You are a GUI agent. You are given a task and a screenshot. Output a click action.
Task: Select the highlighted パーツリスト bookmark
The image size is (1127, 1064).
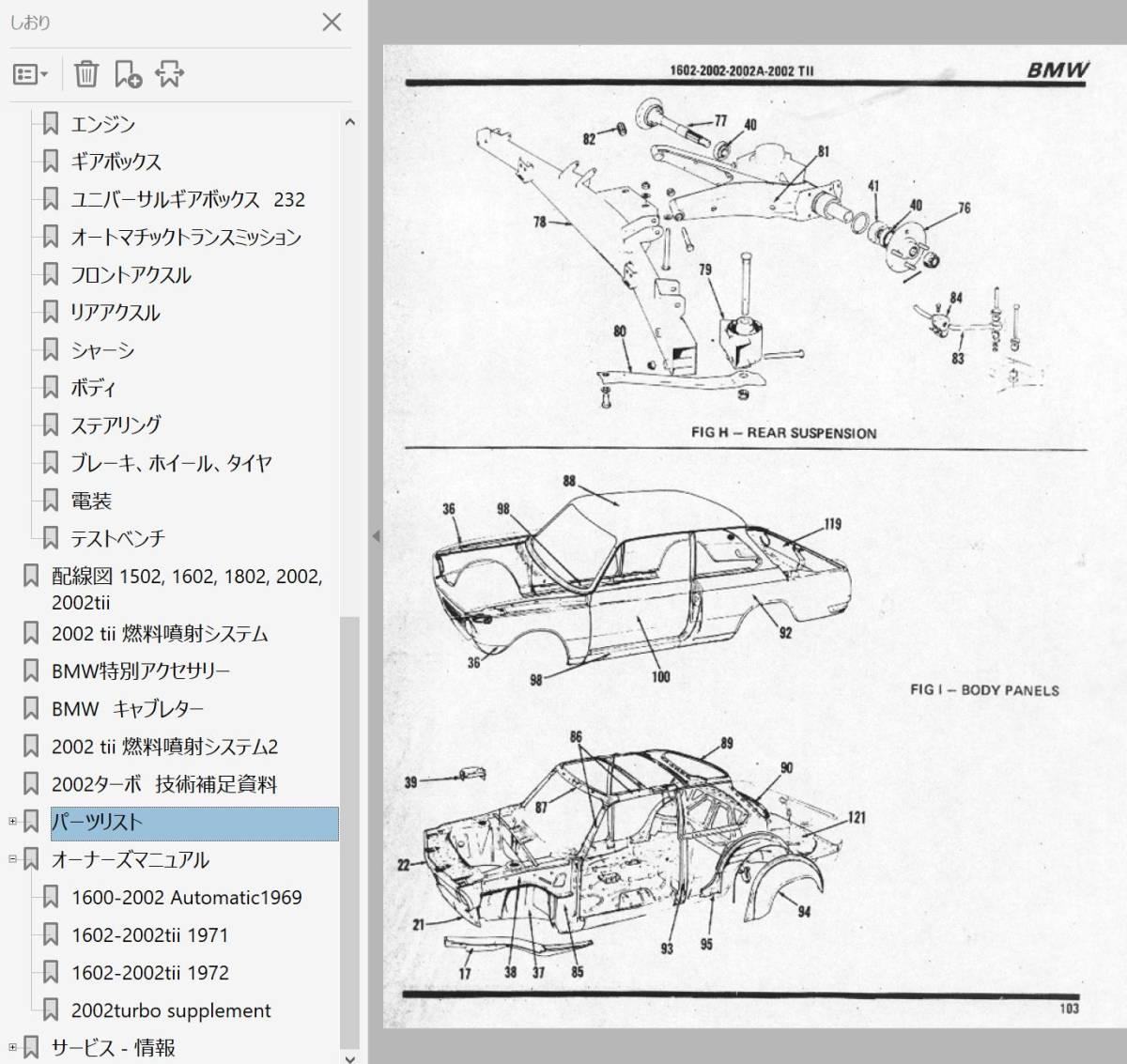point(194,823)
